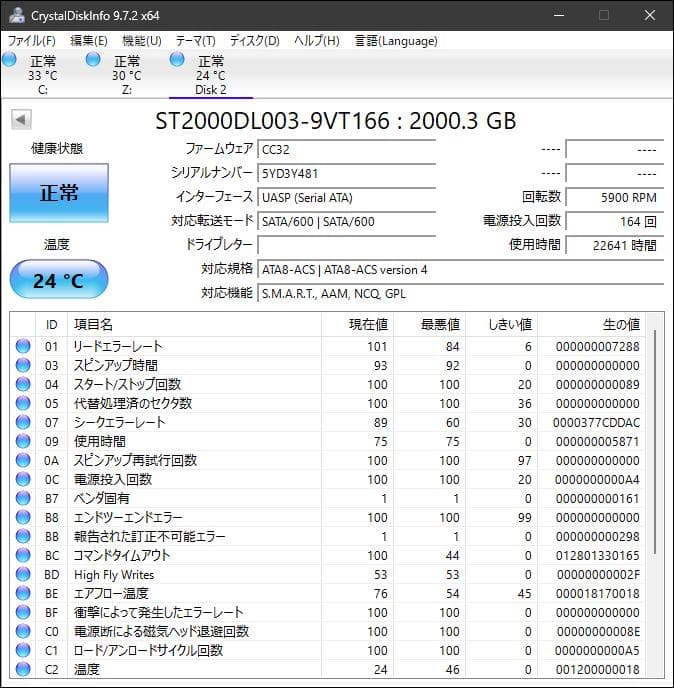Click status orb for attribute 03 スピンアップ時間
Viewport: 674px width, 688px height.
click(23, 365)
